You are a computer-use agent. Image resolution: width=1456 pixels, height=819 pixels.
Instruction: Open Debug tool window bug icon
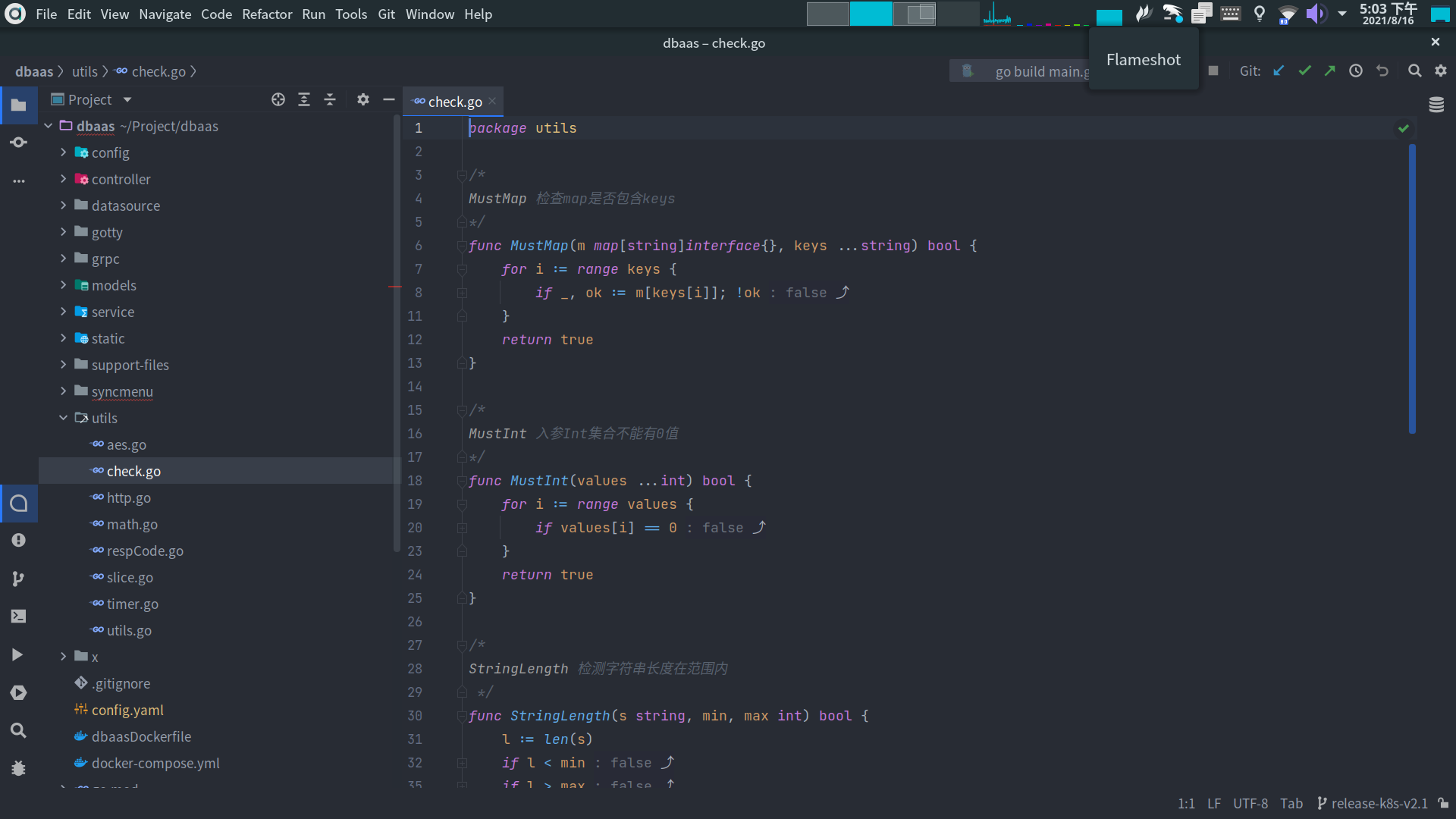pyautogui.click(x=19, y=768)
